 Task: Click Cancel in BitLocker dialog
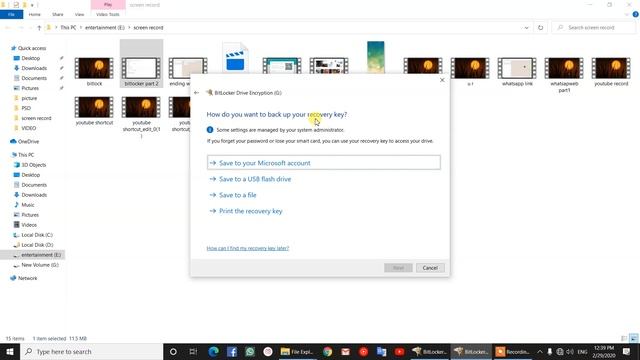pos(430,268)
